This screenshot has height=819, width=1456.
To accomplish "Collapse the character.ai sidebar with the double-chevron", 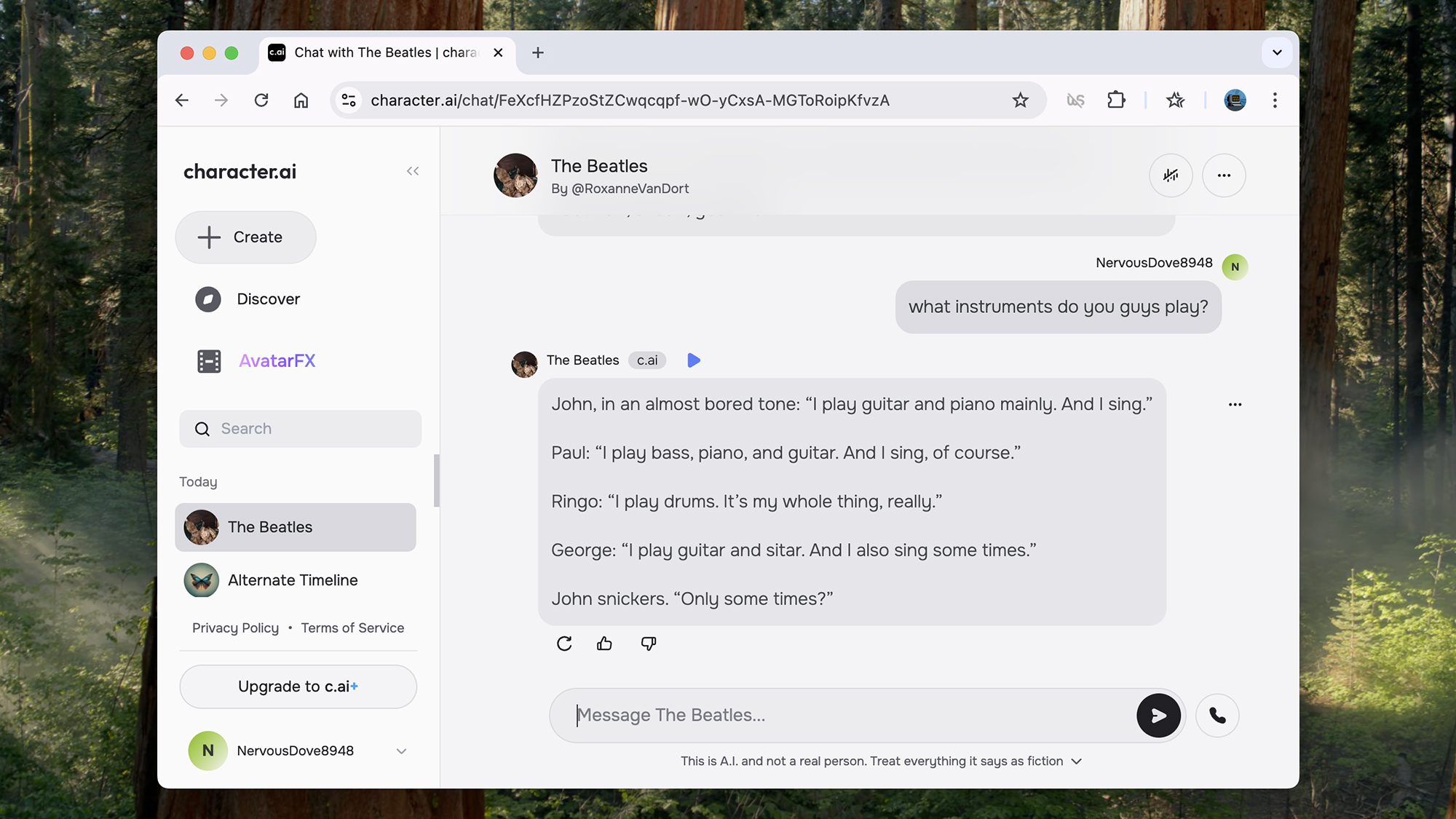I will coord(413,171).
